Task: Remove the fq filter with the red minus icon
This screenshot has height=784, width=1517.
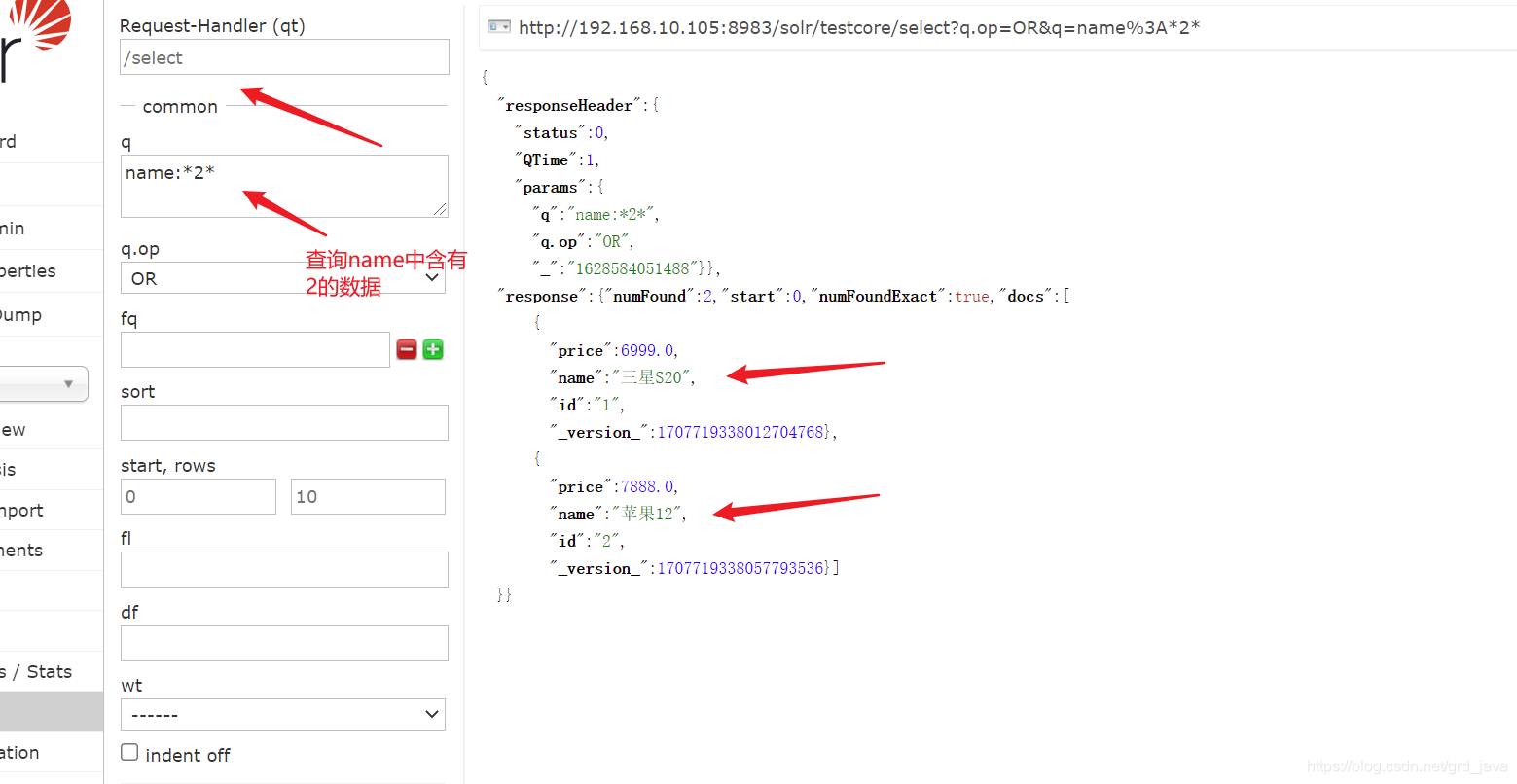Action: pos(407,349)
